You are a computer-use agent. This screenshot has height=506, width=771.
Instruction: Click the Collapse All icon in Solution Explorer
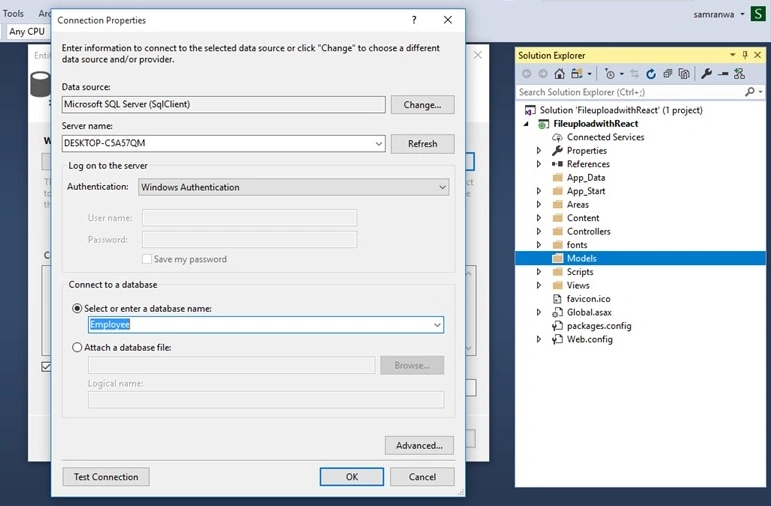(x=667, y=74)
